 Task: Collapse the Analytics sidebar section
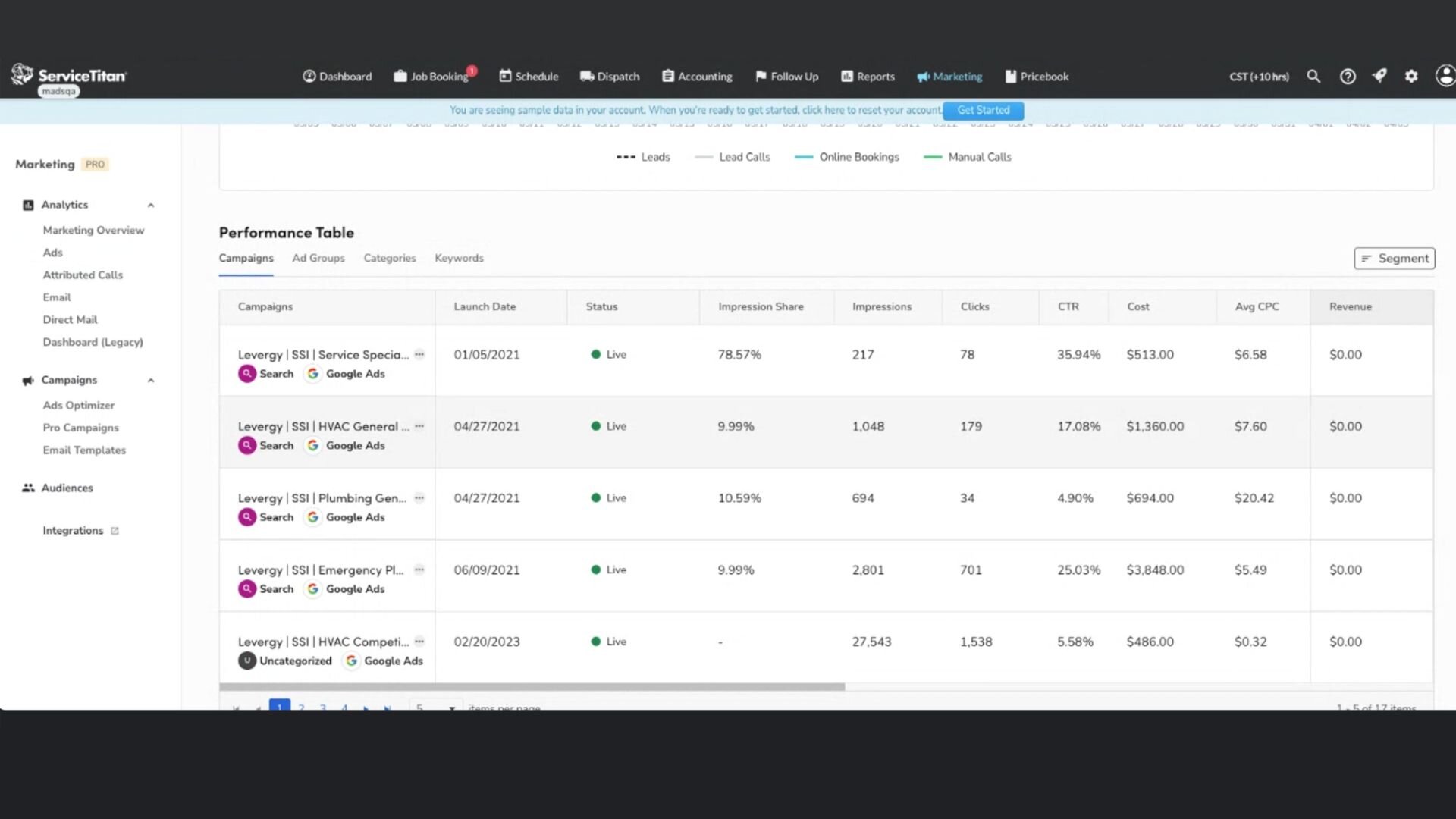click(x=151, y=206)
